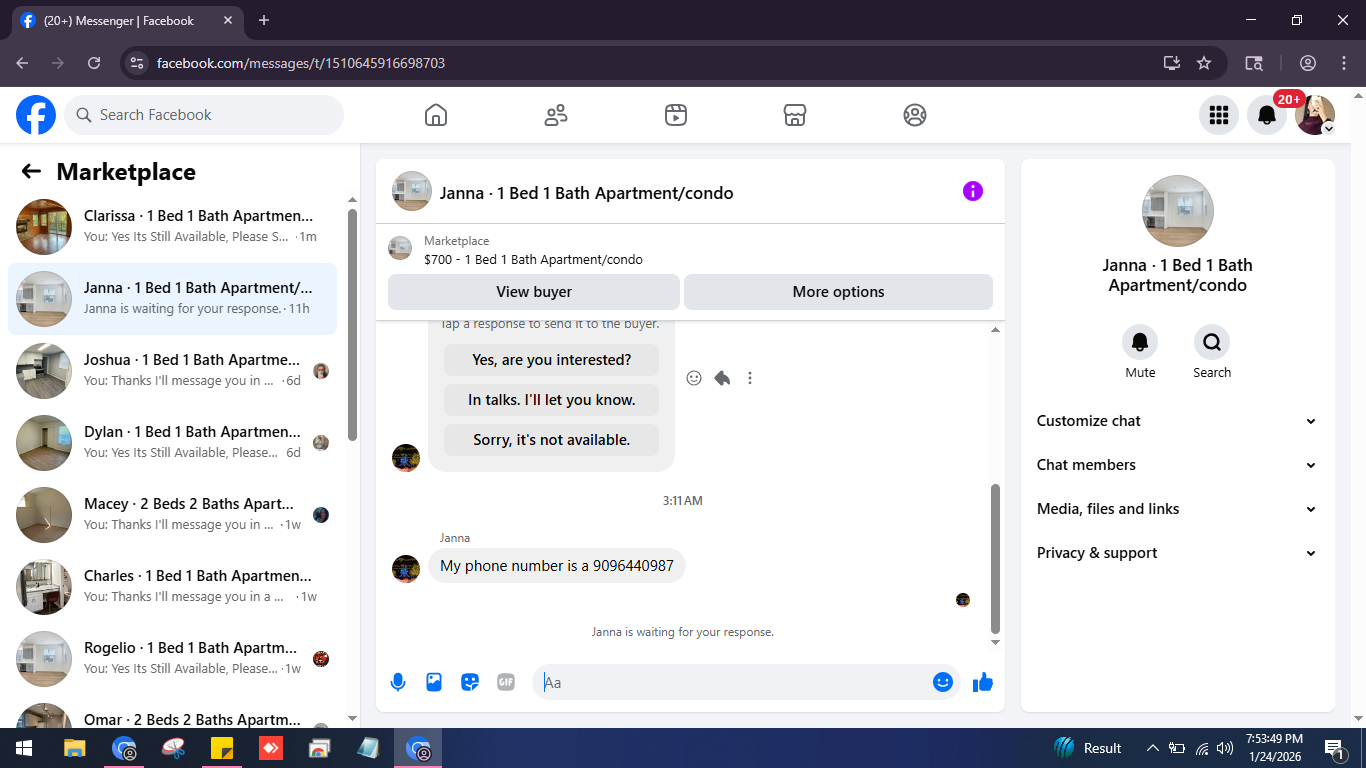Open the Marketplace storefront icon
Screen dimensions: 1366x768
click(x=795, y=115)
